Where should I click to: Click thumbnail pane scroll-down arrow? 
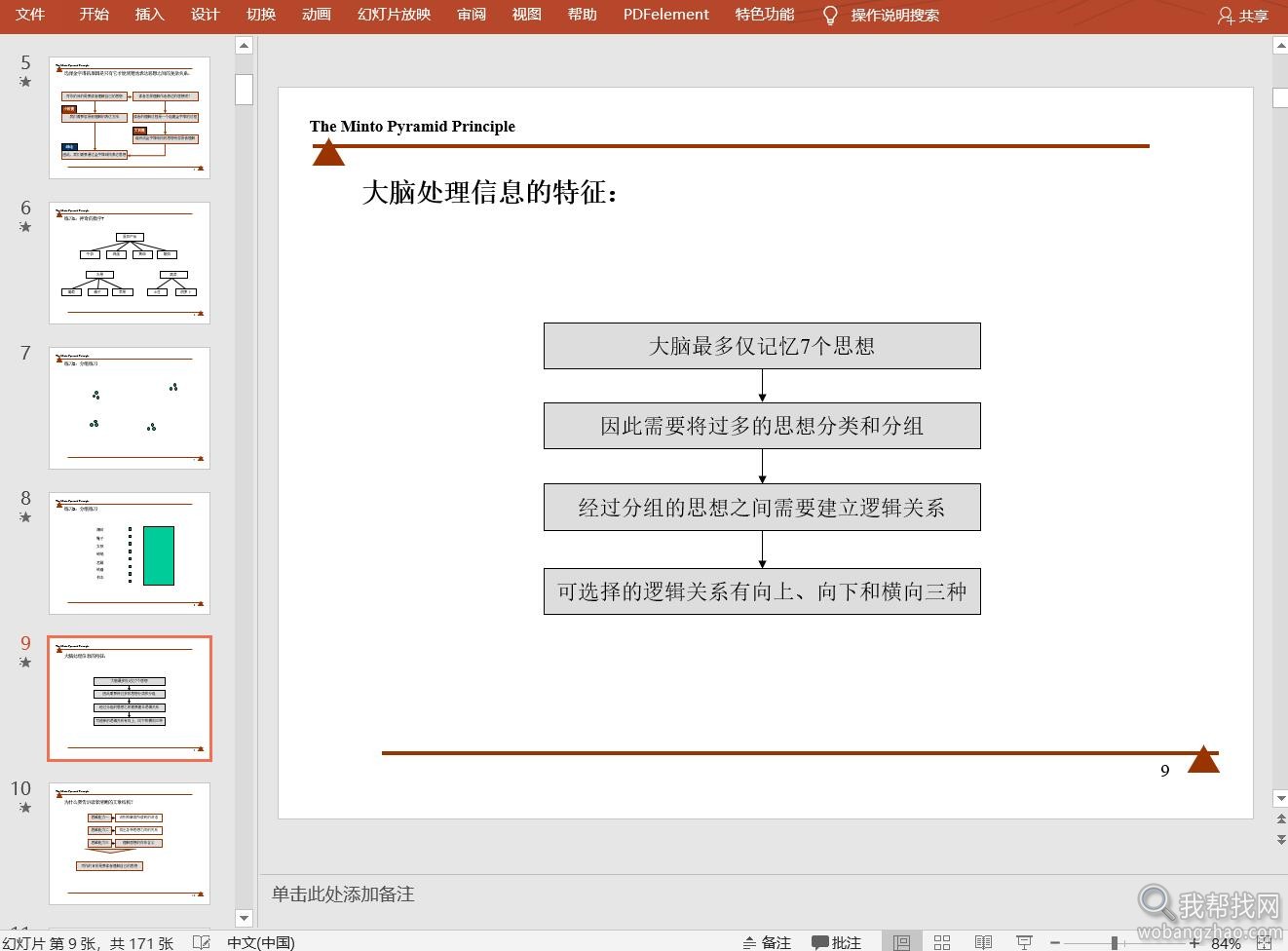click(x=245, y=918)
